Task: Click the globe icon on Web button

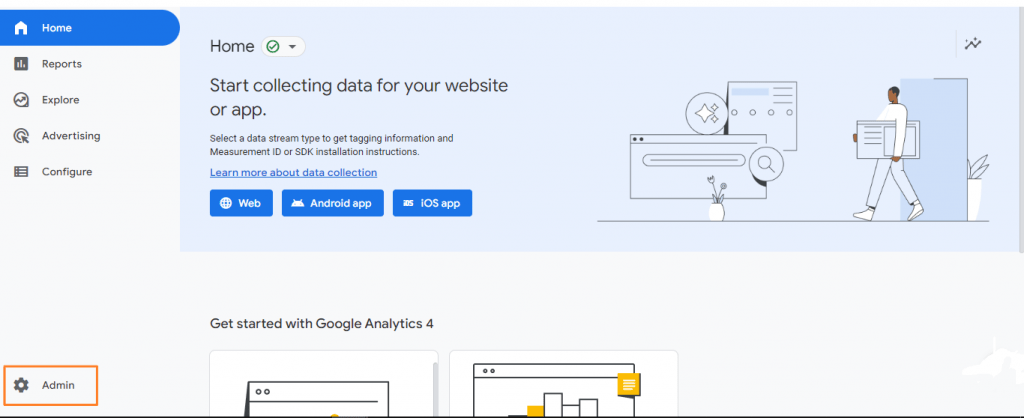Action: click(226, 203)
